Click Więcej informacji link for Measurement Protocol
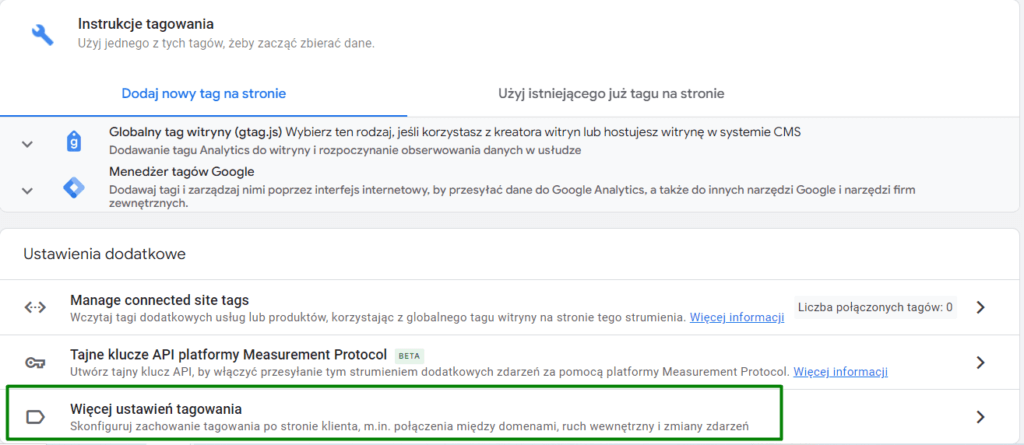 [x=840, y=372]
